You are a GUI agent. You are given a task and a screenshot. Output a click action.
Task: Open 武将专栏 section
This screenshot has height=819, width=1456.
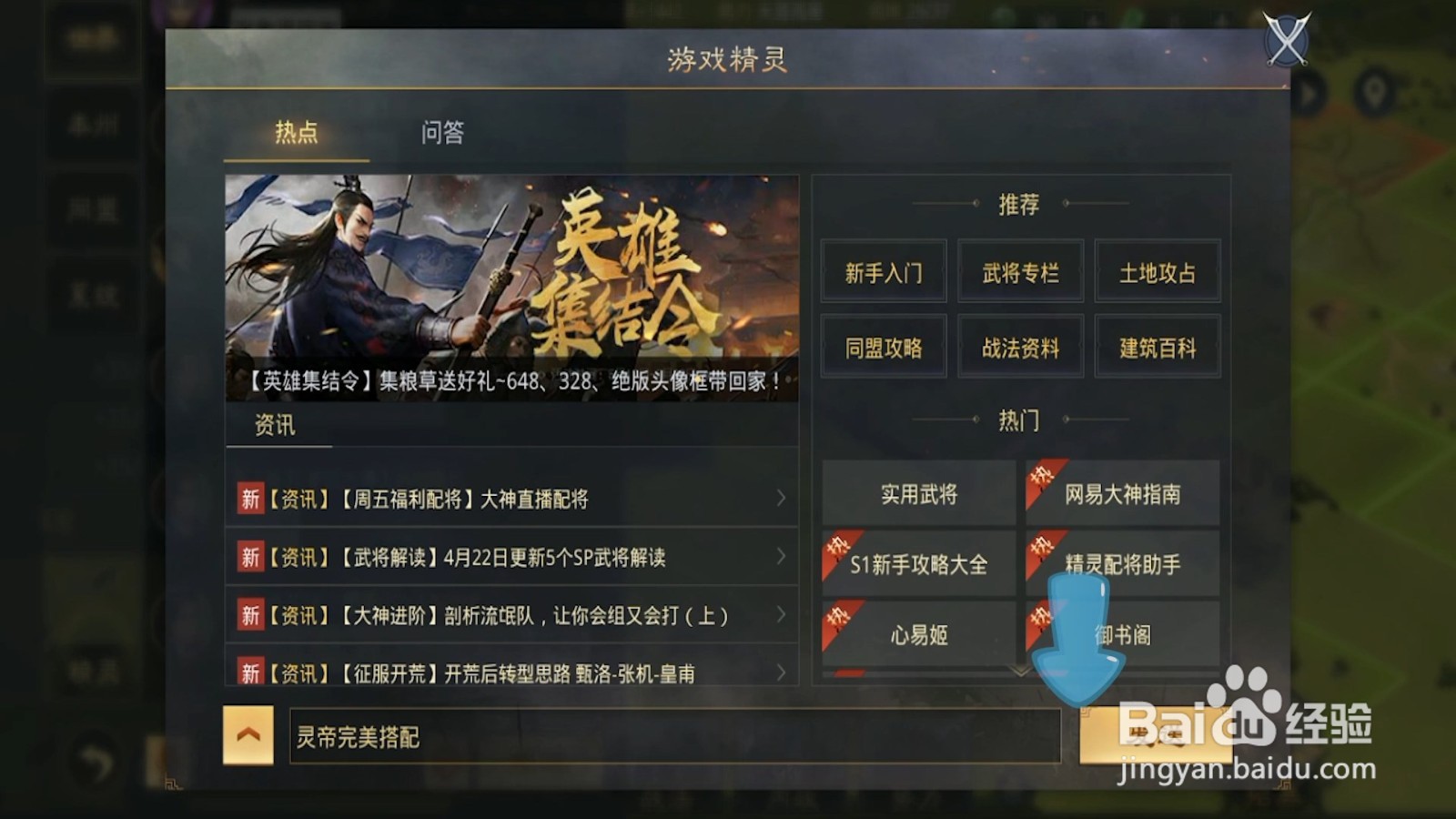point(1020,272)
